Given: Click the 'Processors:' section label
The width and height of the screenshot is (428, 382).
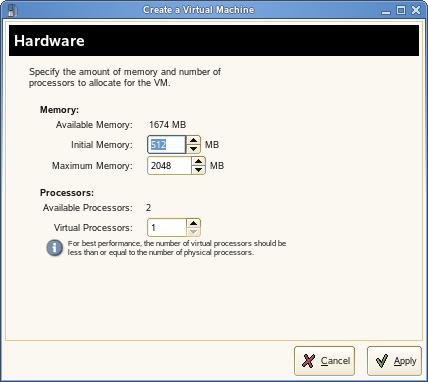Looking at the screenshot, I should [x=67, y=193].
